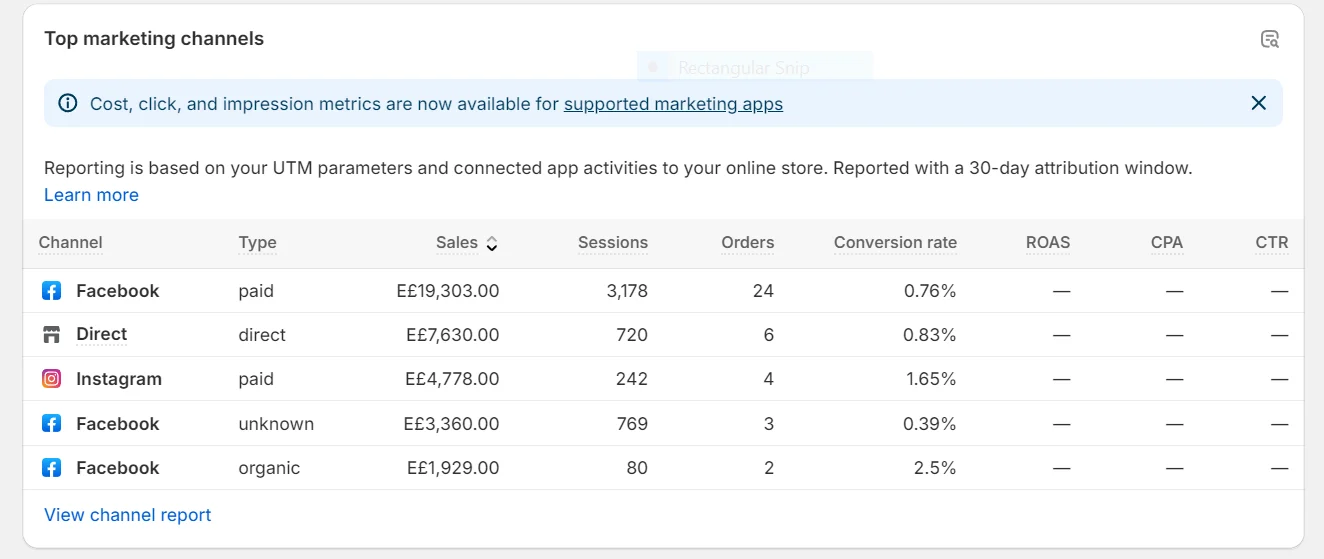Click the Conversion rate column header
The height and width of the screenshot is (559, 1324).
pyautogui.click(x=895, y=242)
